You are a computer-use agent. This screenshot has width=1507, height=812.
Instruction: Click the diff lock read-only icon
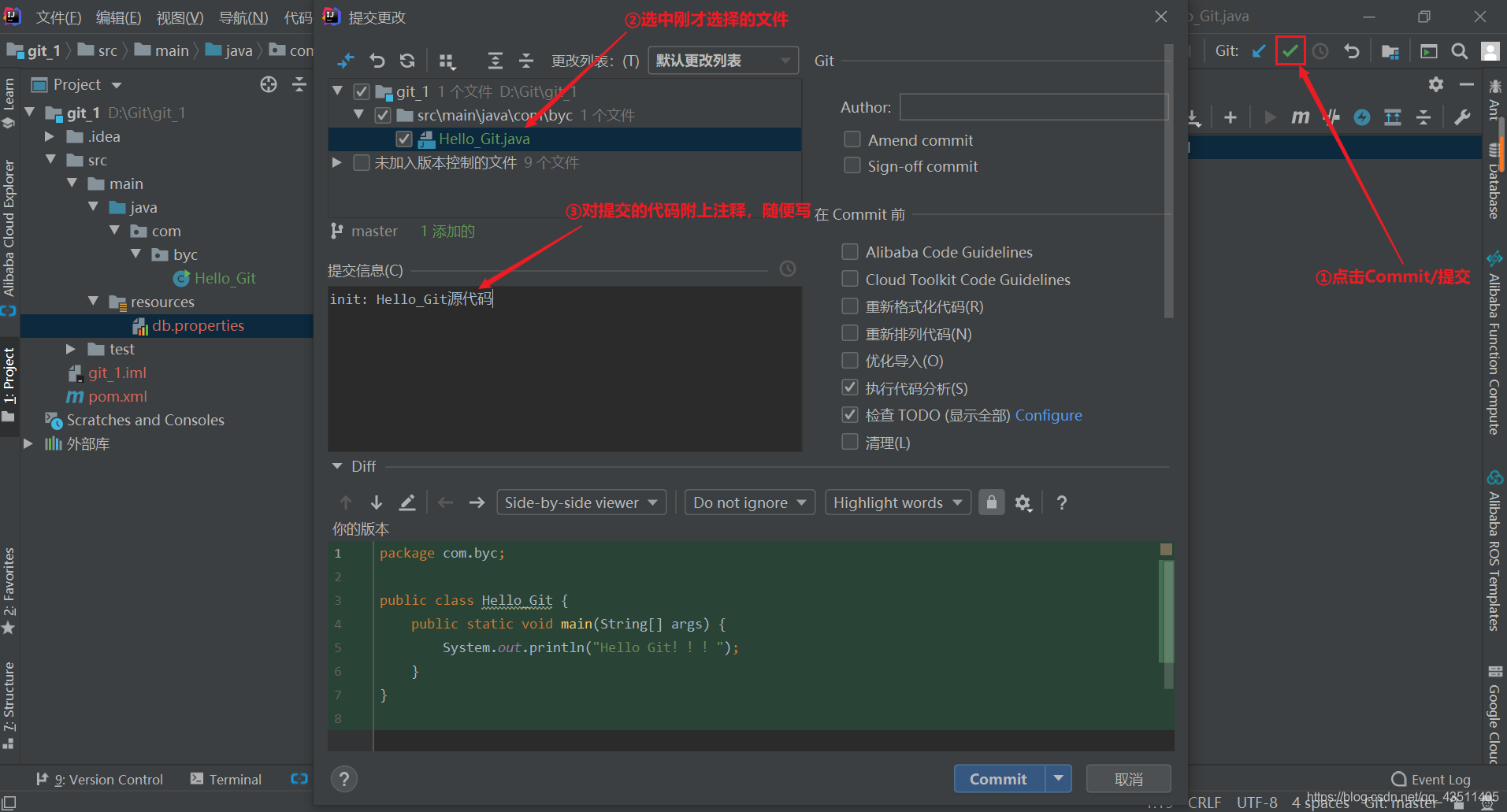991,502
